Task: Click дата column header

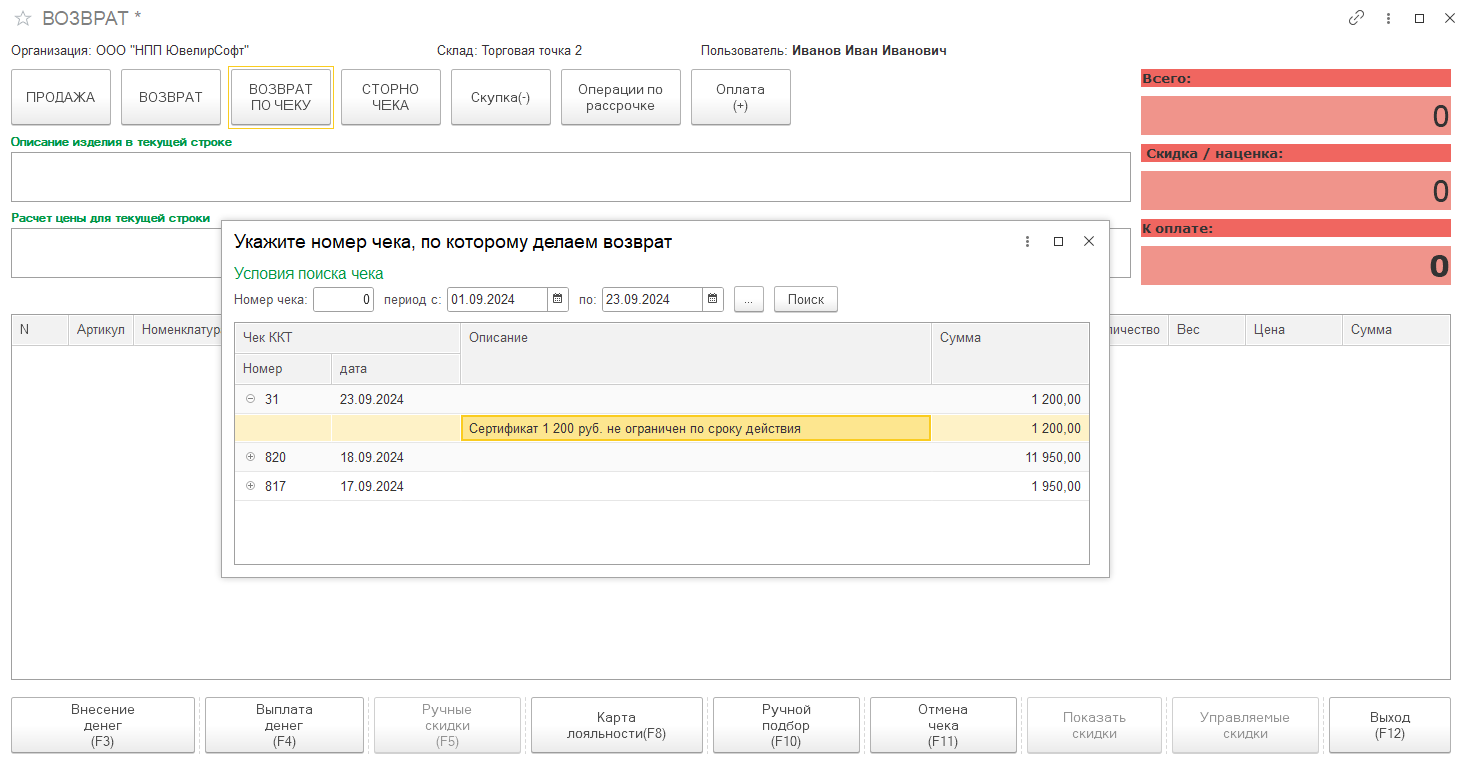Action: tap(396, 369)
